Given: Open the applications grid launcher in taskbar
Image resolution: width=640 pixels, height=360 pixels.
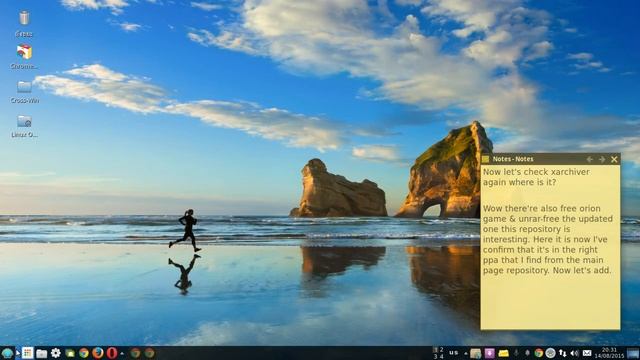Looking at the screenshot, I should [27, 353].
